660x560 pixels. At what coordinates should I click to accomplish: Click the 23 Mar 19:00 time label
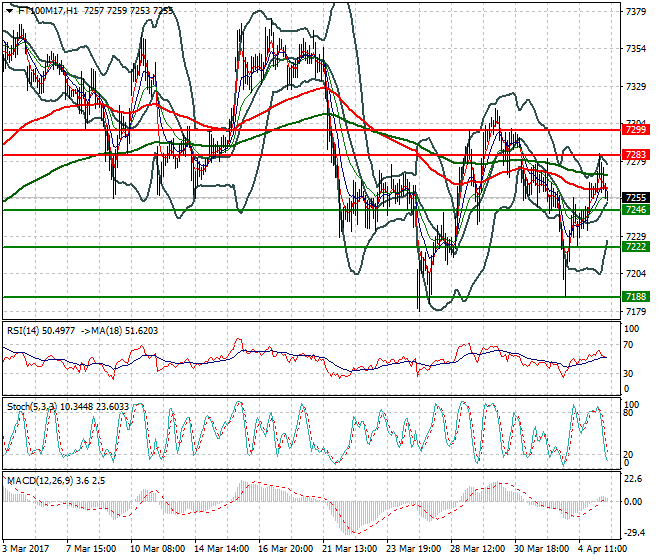[x=413, y=549]
